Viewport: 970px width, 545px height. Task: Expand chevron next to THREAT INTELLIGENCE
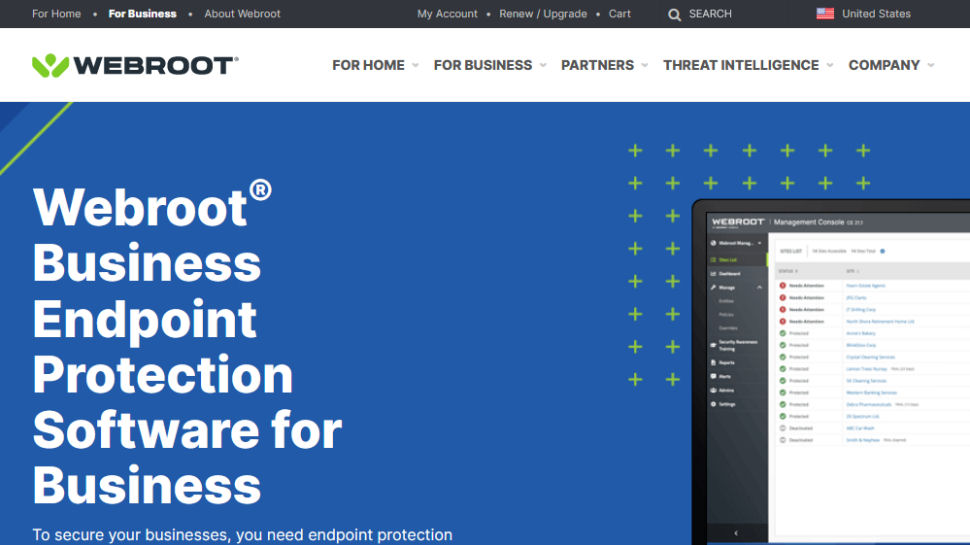coord(830,65)
